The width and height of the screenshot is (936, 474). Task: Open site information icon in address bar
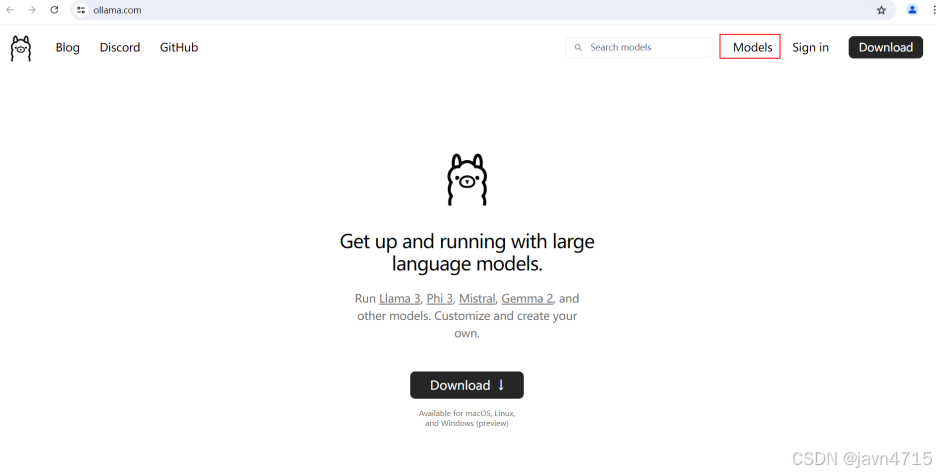[x=81, y=10]
